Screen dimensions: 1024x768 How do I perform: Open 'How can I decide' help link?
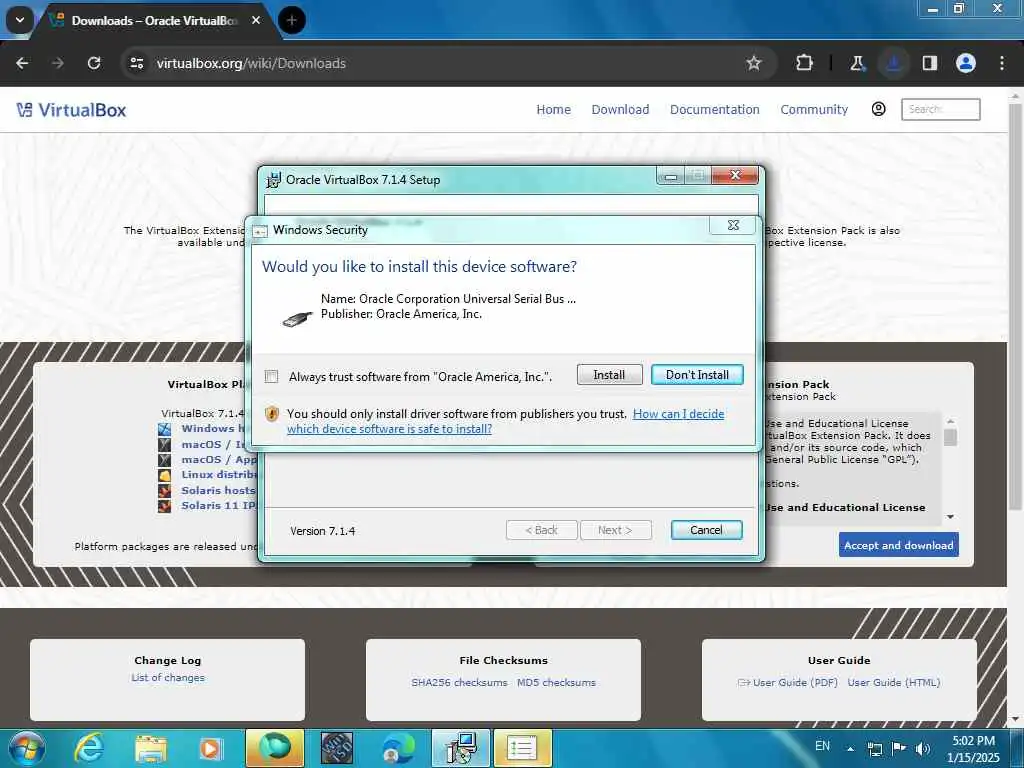coord(678,414)
